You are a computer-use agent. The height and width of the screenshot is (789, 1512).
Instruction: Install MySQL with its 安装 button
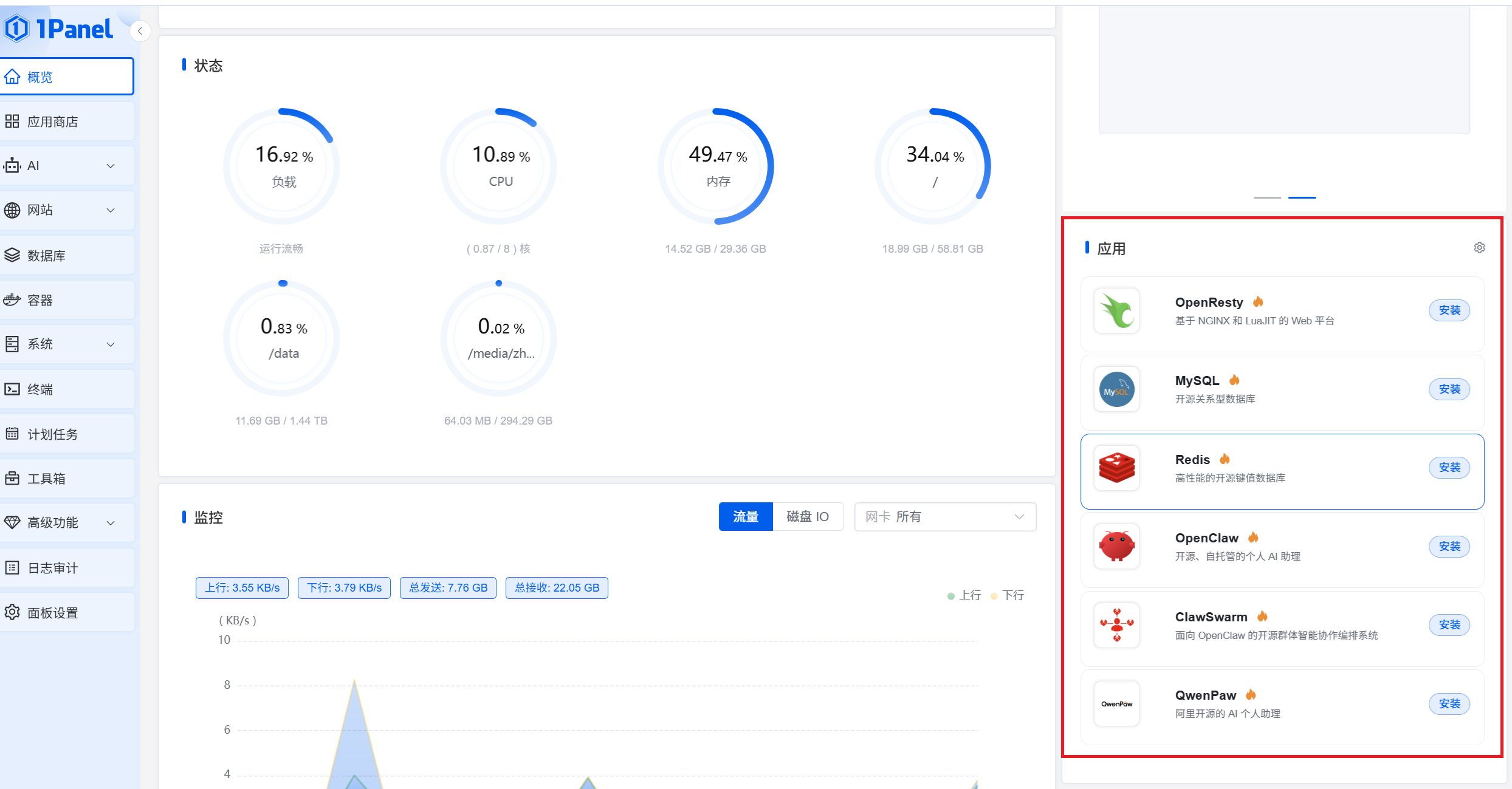tap(1449, 389)
